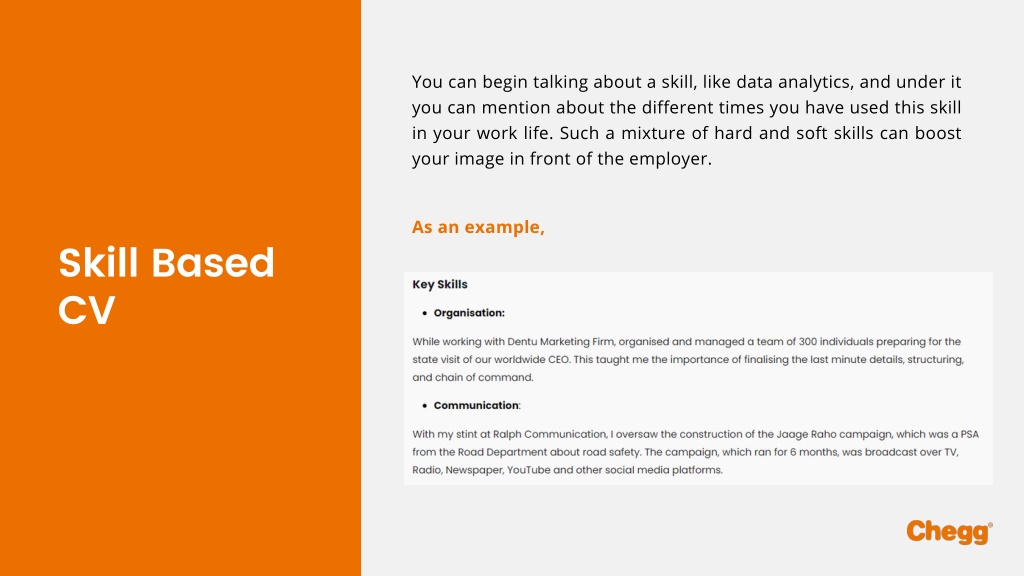Click the Ralph Communication paragraph
The height and width of the screenshot is (576, 1024).
click(x=696, y=452)
